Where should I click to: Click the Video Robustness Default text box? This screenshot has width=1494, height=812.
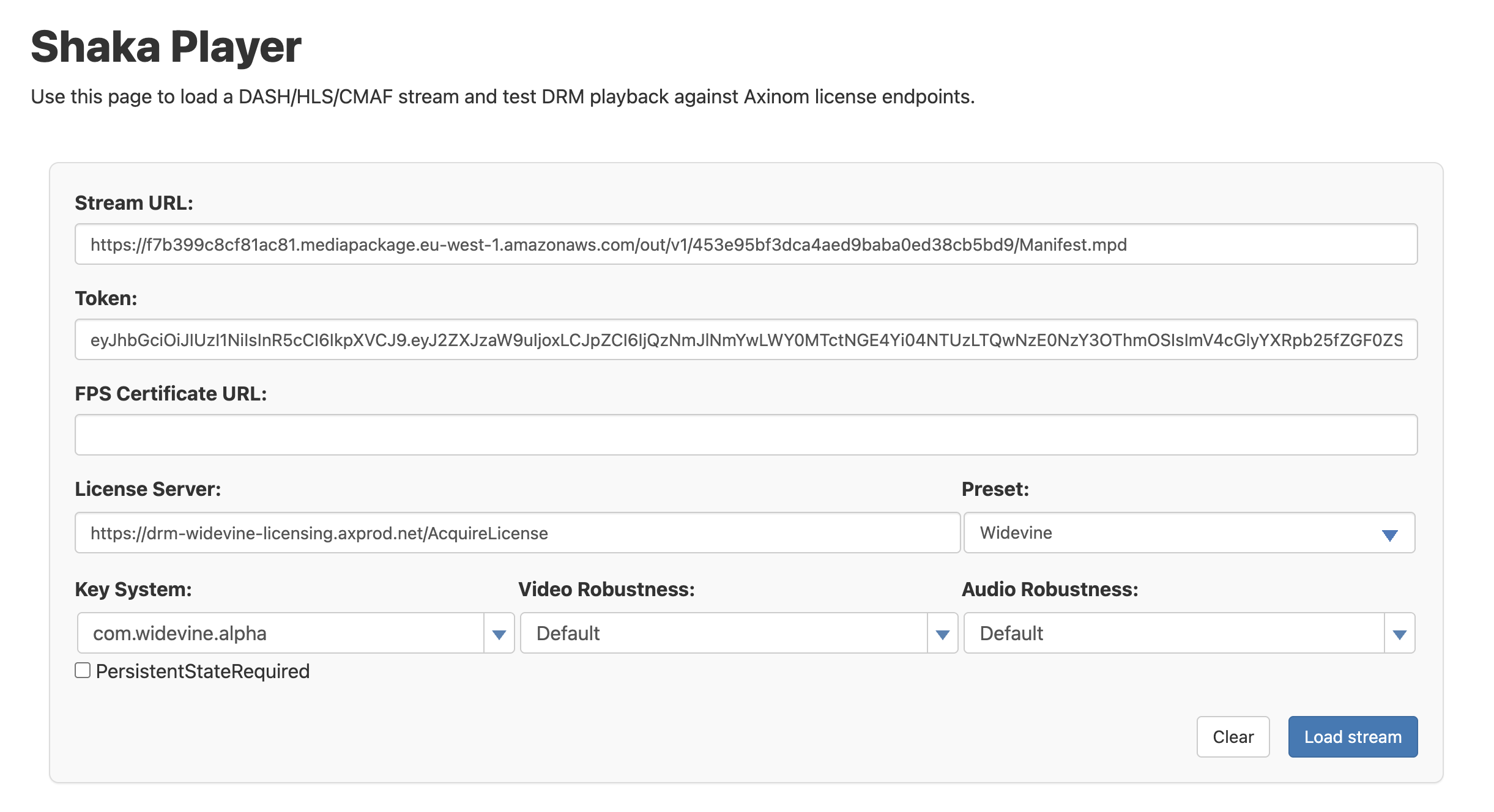(723, 633)
